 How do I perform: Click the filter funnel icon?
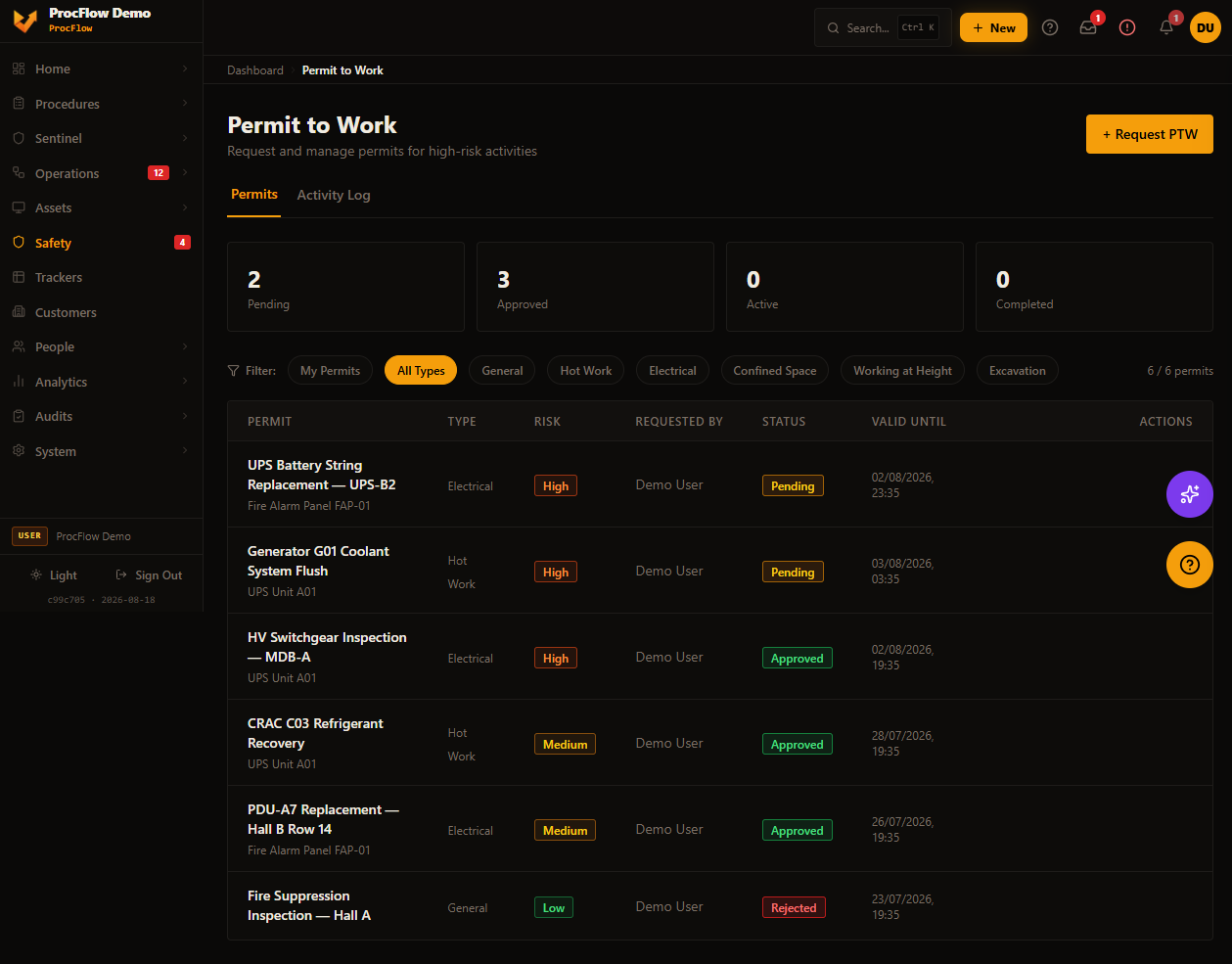coord(233,371)
